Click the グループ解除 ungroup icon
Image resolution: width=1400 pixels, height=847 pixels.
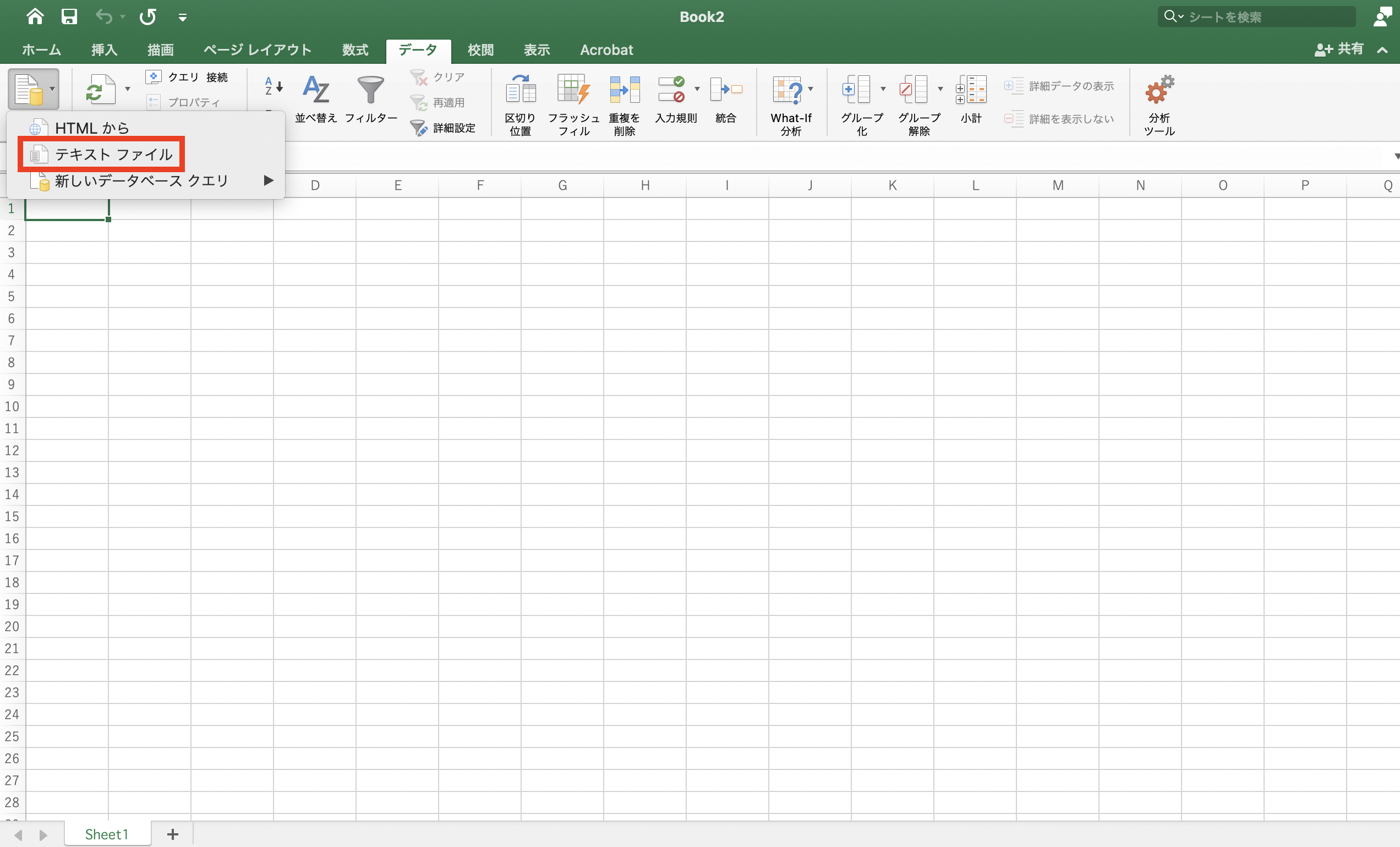coord(914,89)
